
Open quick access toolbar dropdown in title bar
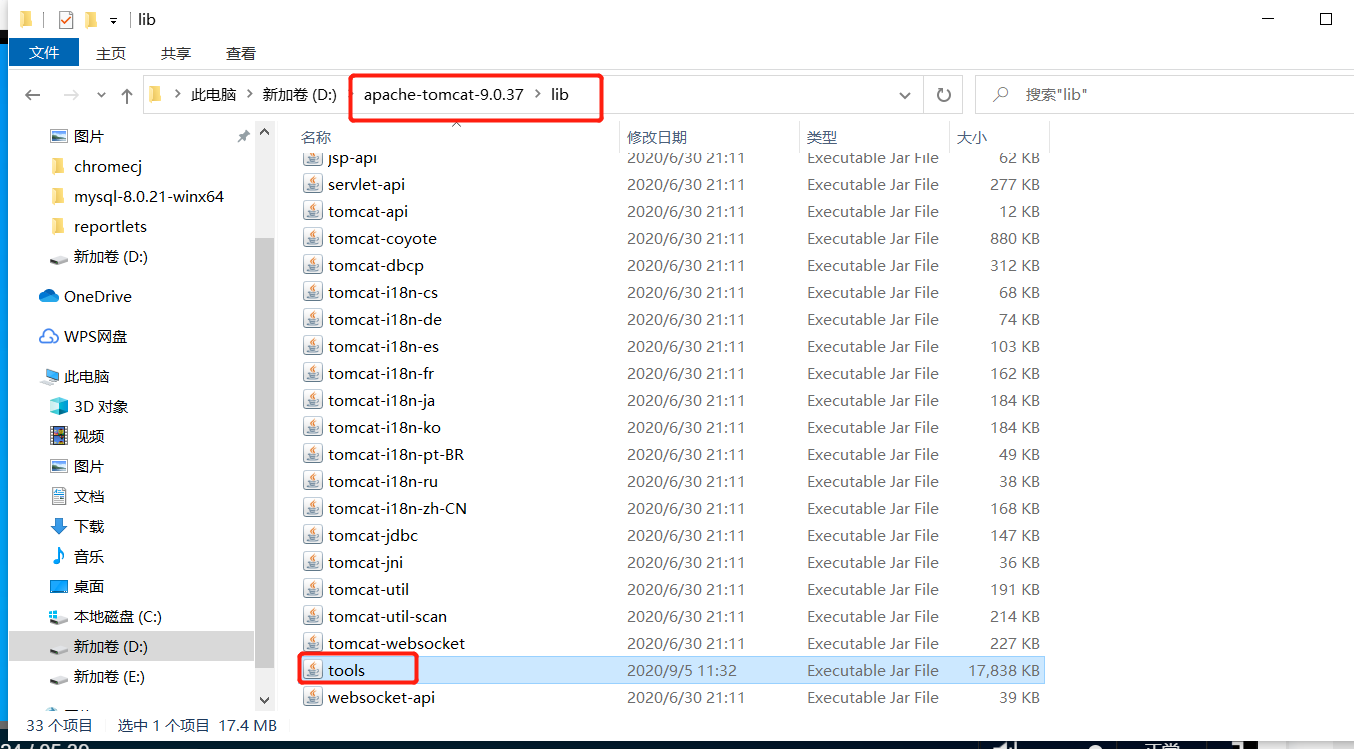113,20
